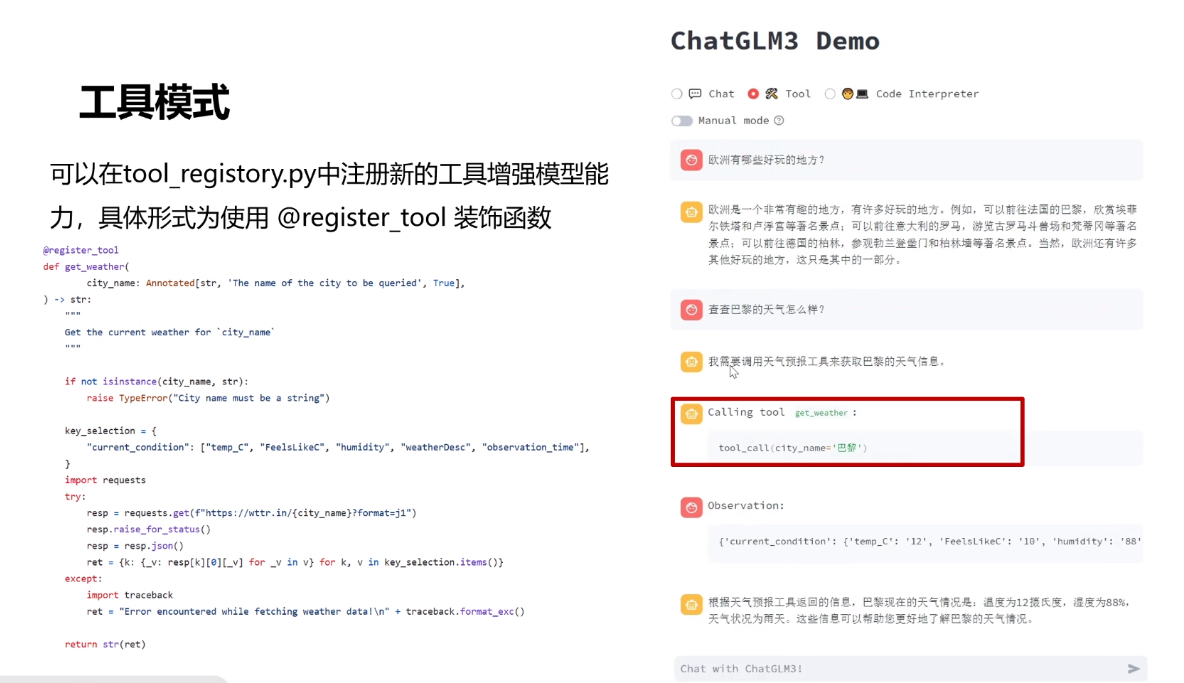Click the 工具模式 slide title
The width and height of the screenshot is (1184, 683).
point(154,103)
